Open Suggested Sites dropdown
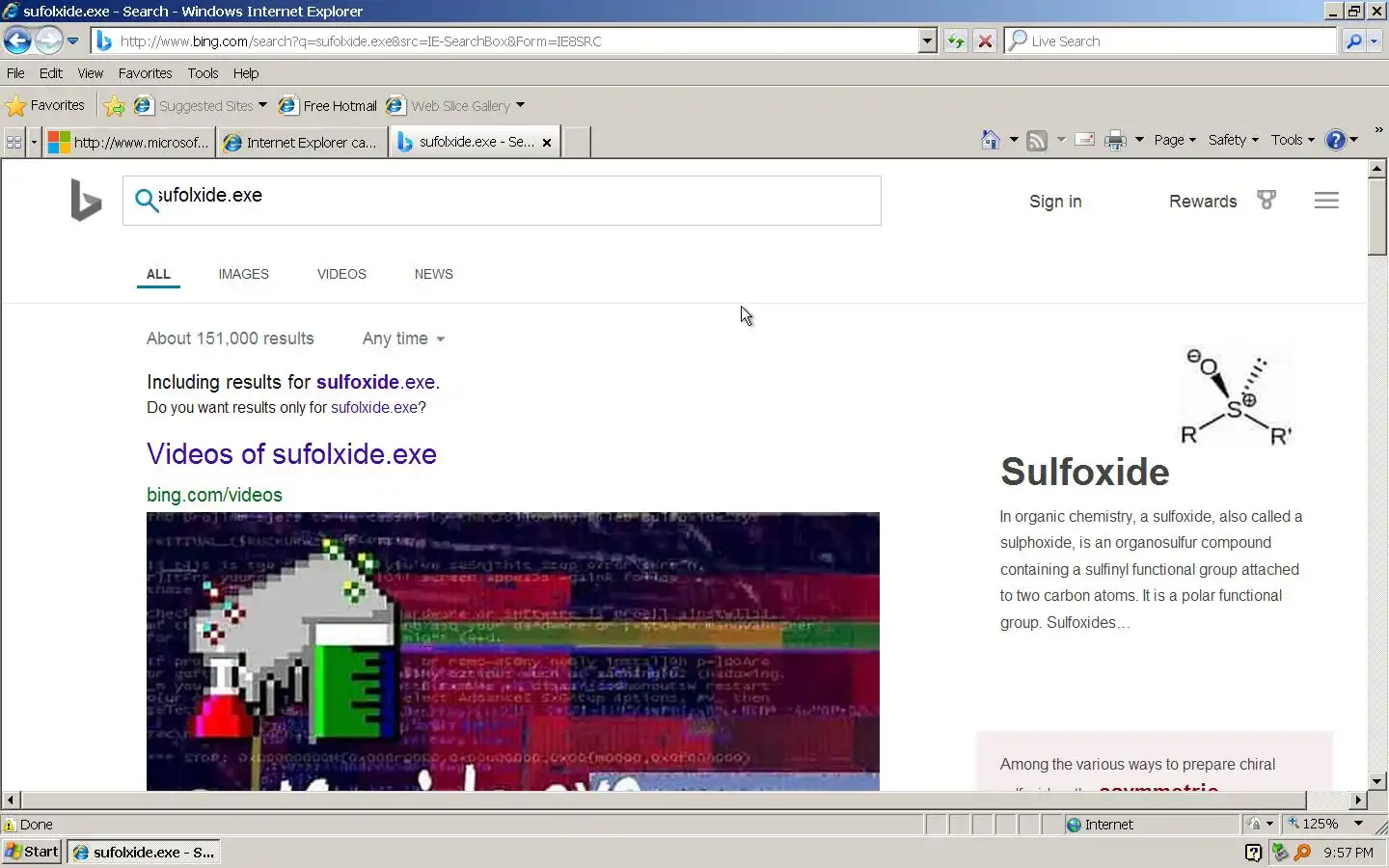 201,106
